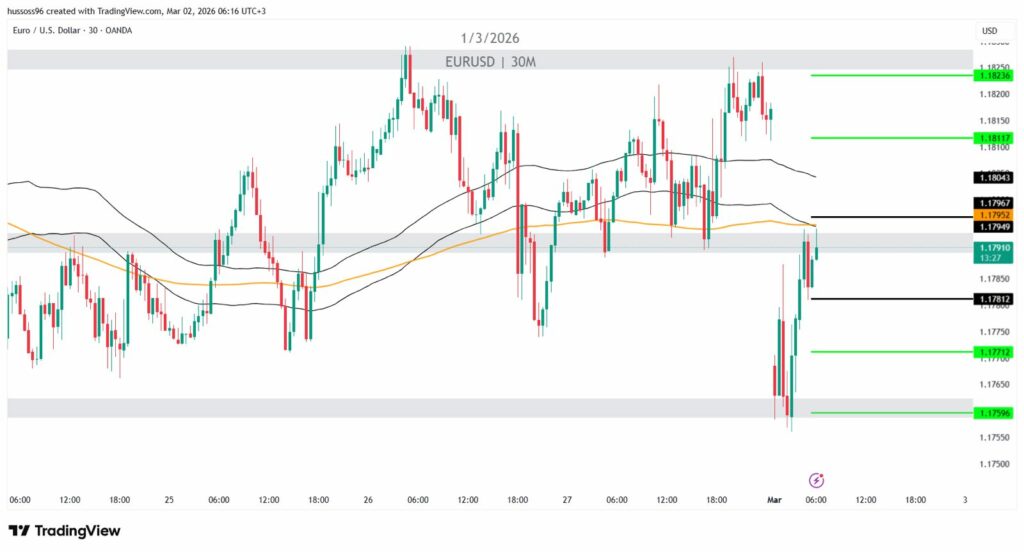This screenshot has width=1024, height=552.
Task: Click the 27 date on time axis
Action: pos(566,499)
